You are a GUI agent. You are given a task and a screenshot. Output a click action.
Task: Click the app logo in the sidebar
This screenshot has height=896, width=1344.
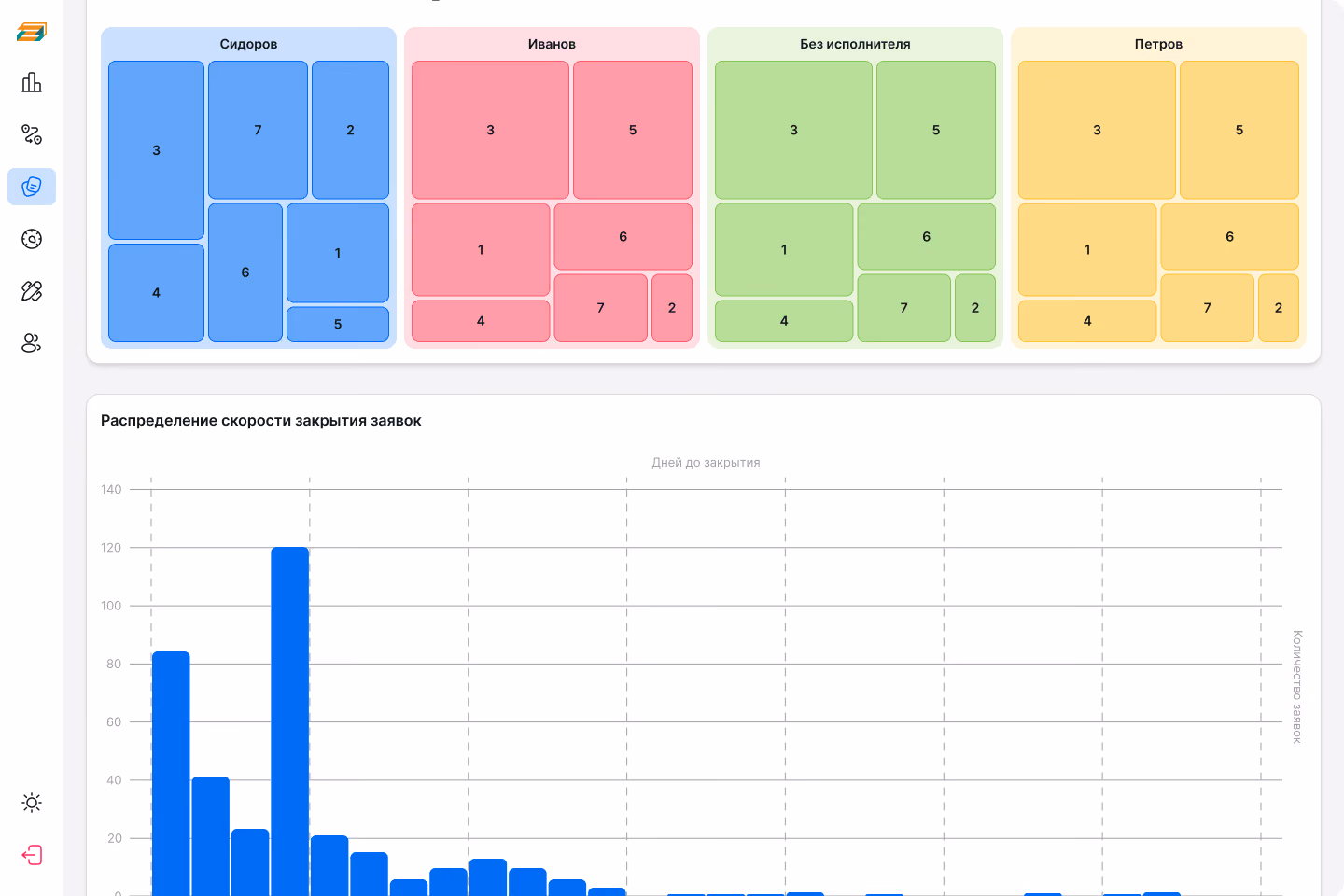point(32,32)
